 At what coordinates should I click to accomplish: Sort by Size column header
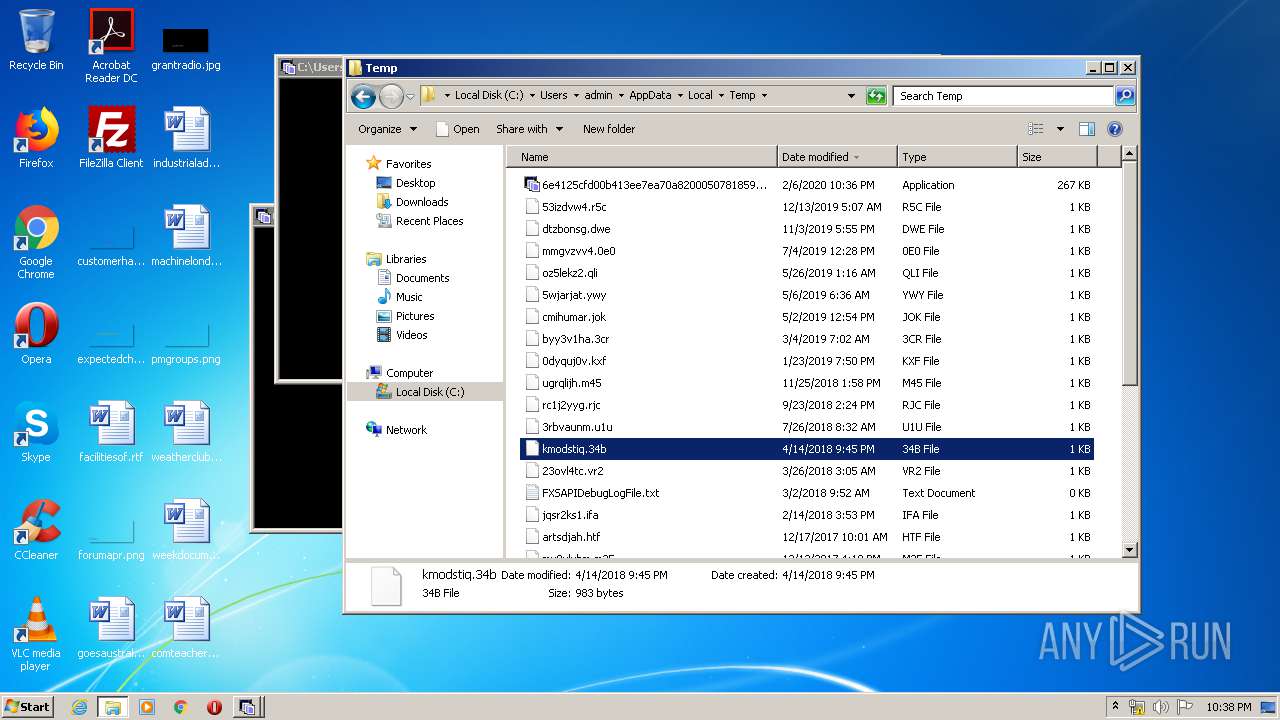click(1057, 157)
